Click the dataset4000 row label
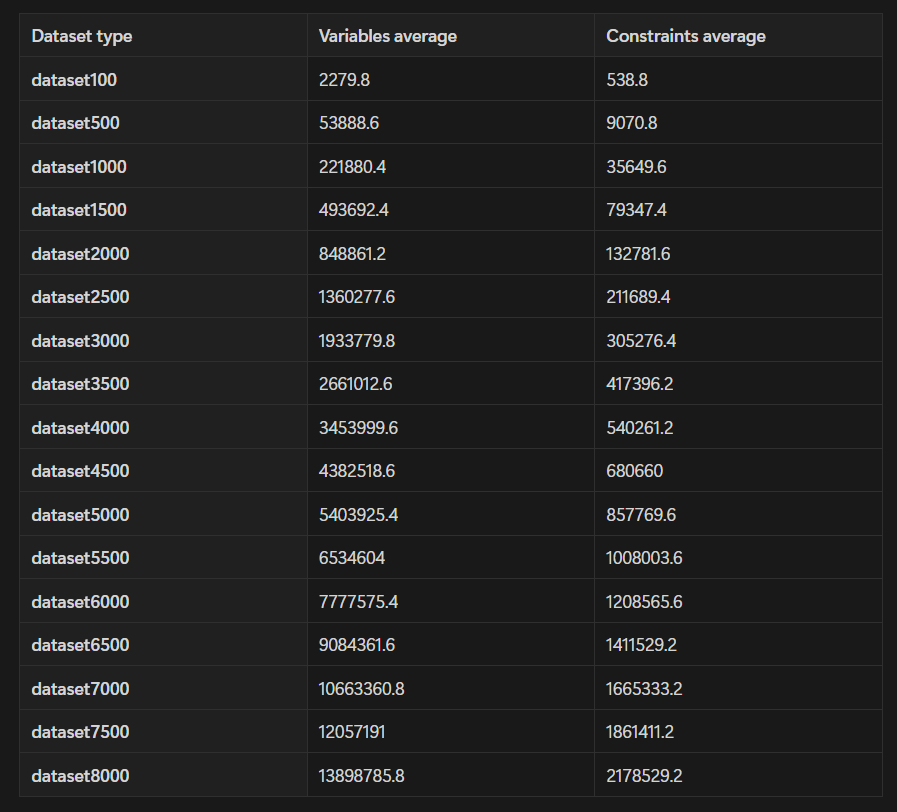897x812 pixels. tap(80, 427)
